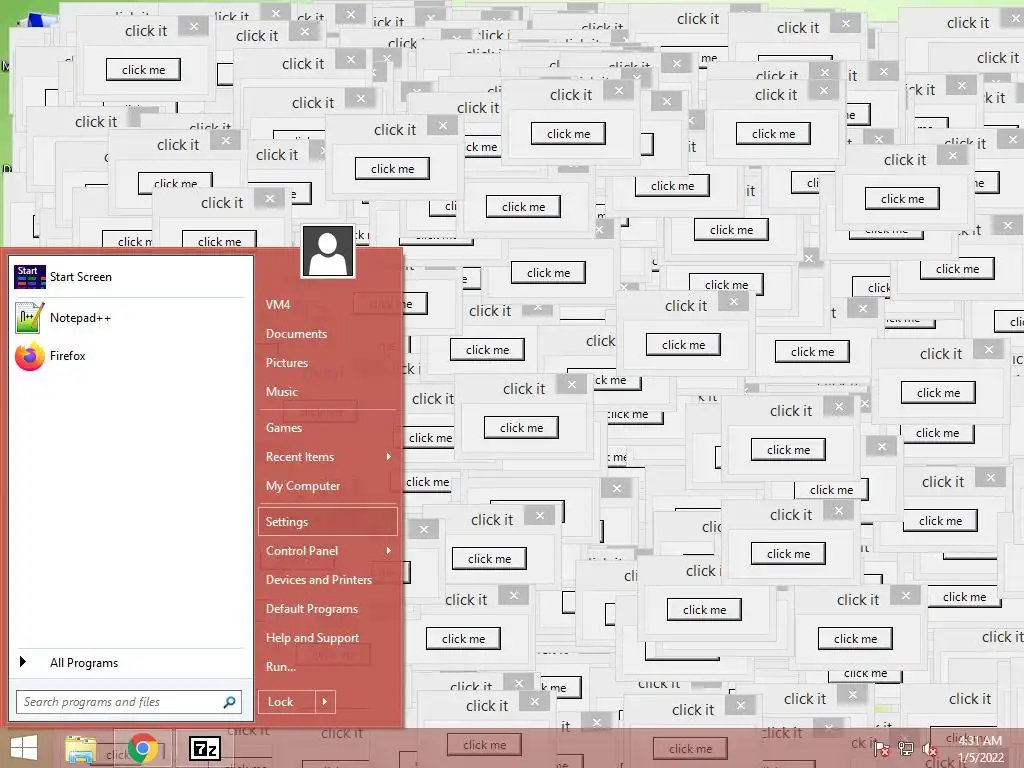
Task: Focus the Search programs and files box
Action: click(129, 702)
